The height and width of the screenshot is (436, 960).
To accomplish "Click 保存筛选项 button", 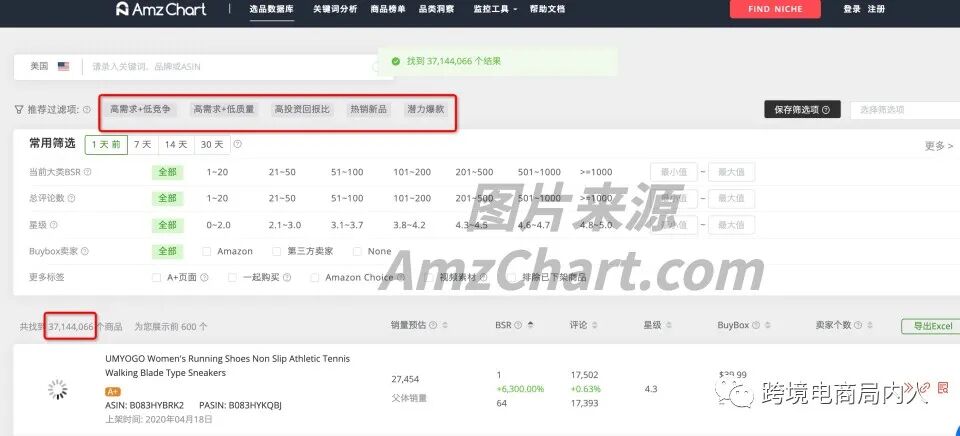I will click(802, 110).
